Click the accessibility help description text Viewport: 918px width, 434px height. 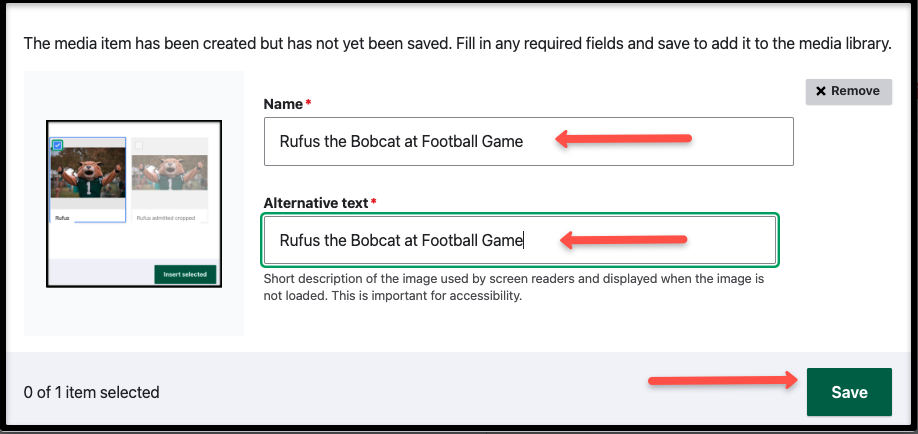coord(514,287)
